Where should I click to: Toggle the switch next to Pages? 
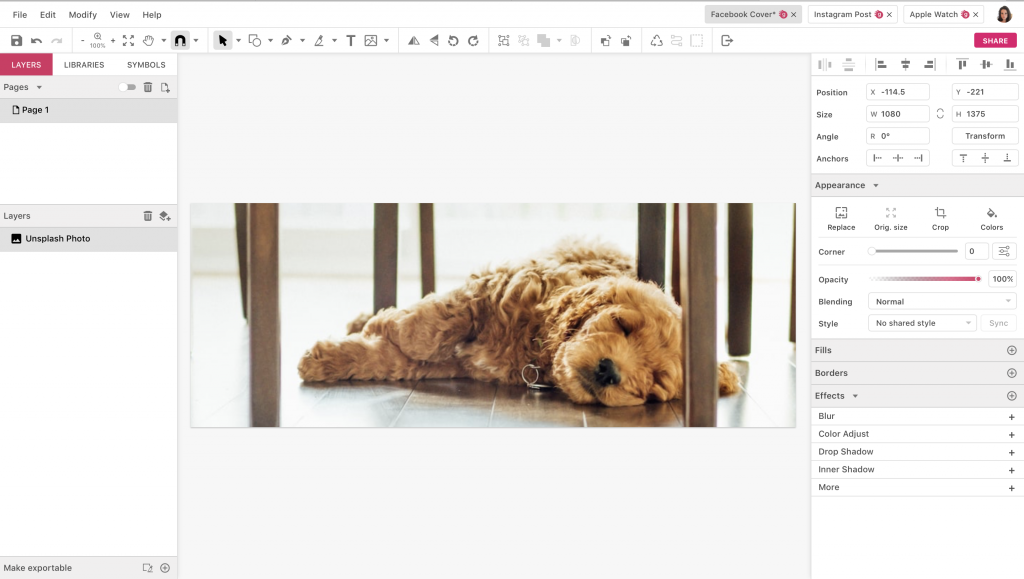(x=126, y=87)
